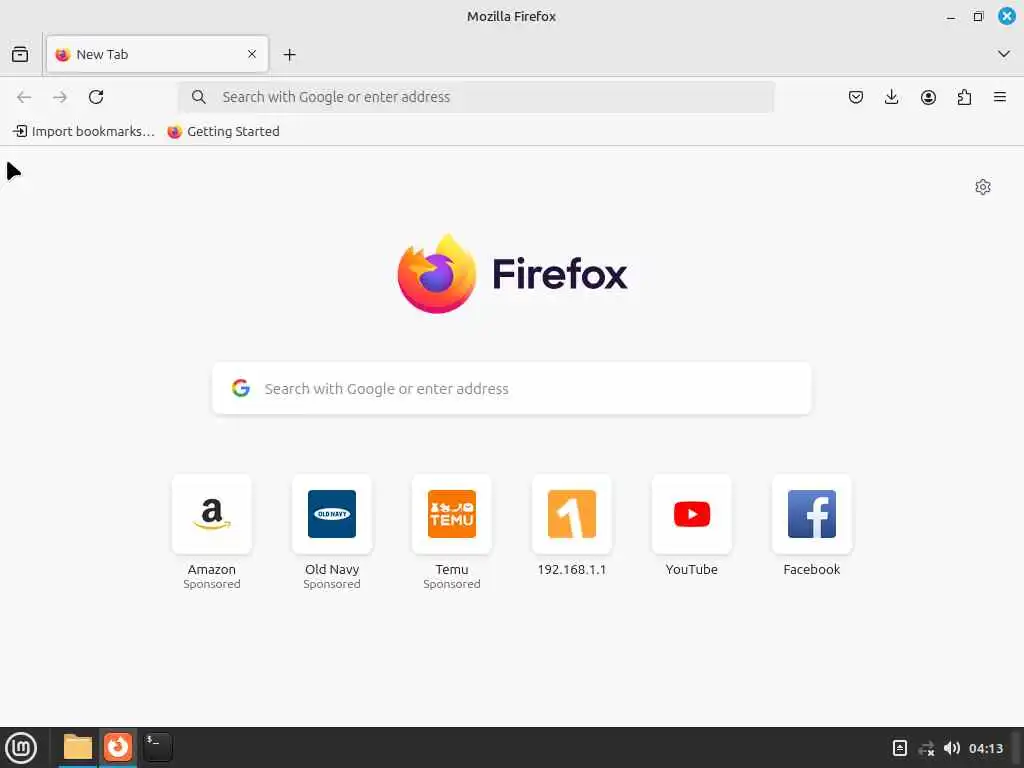Open the Extensions panel

point(964,97)
